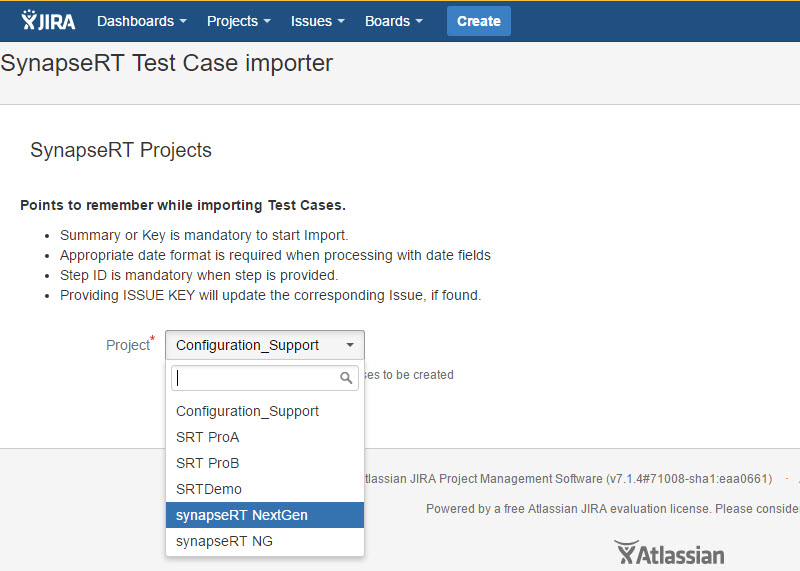Select SRTDemo from the project list
Viewport: 800px width, 571px height.
[x=209, y=489]
